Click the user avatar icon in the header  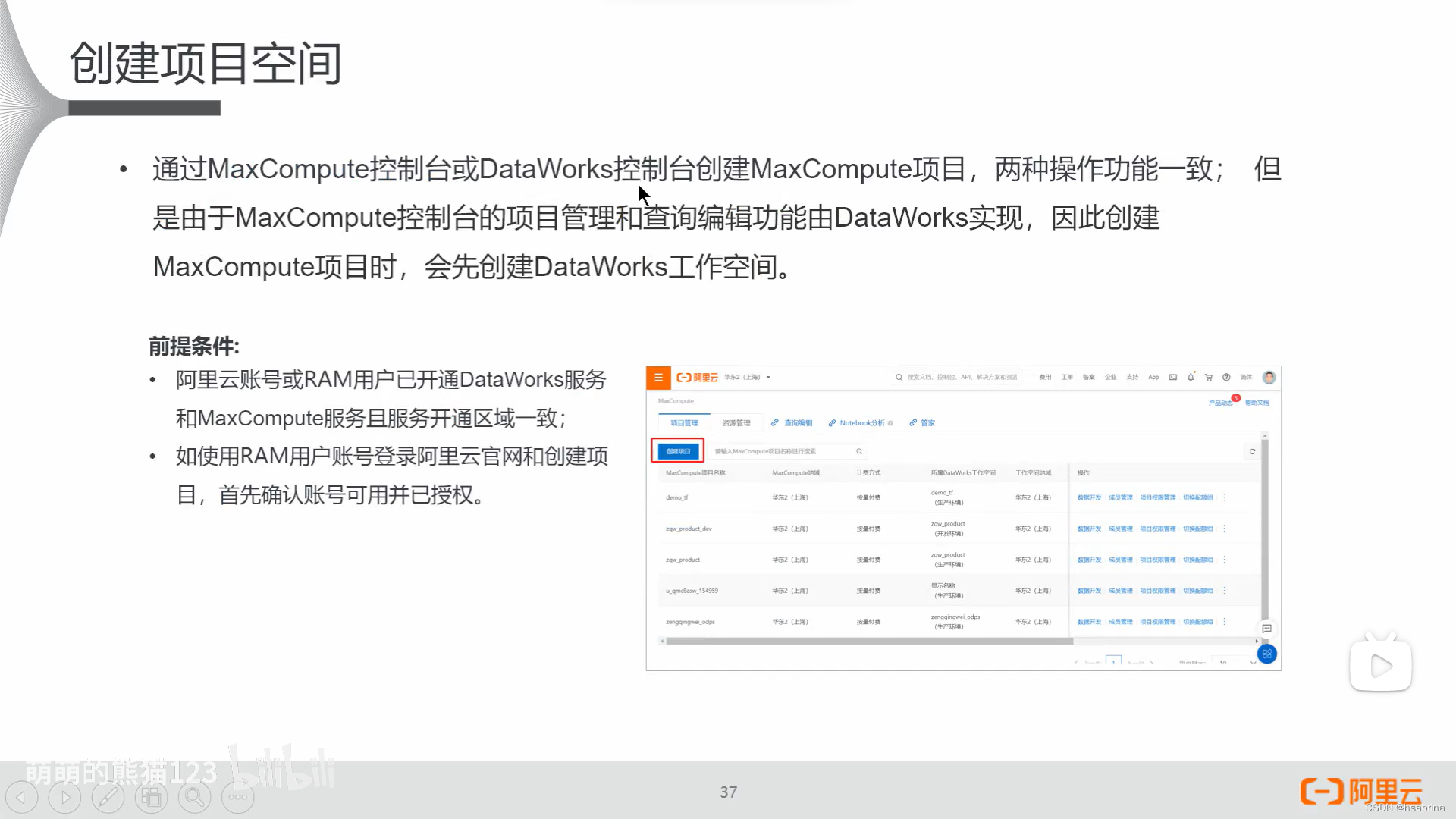coord(1269,377)
